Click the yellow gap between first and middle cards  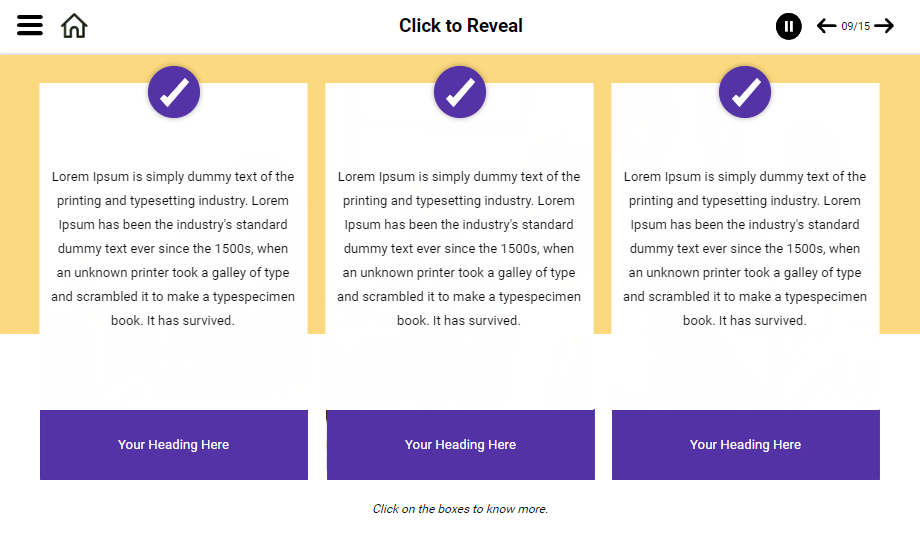click(x=316, y=200)
